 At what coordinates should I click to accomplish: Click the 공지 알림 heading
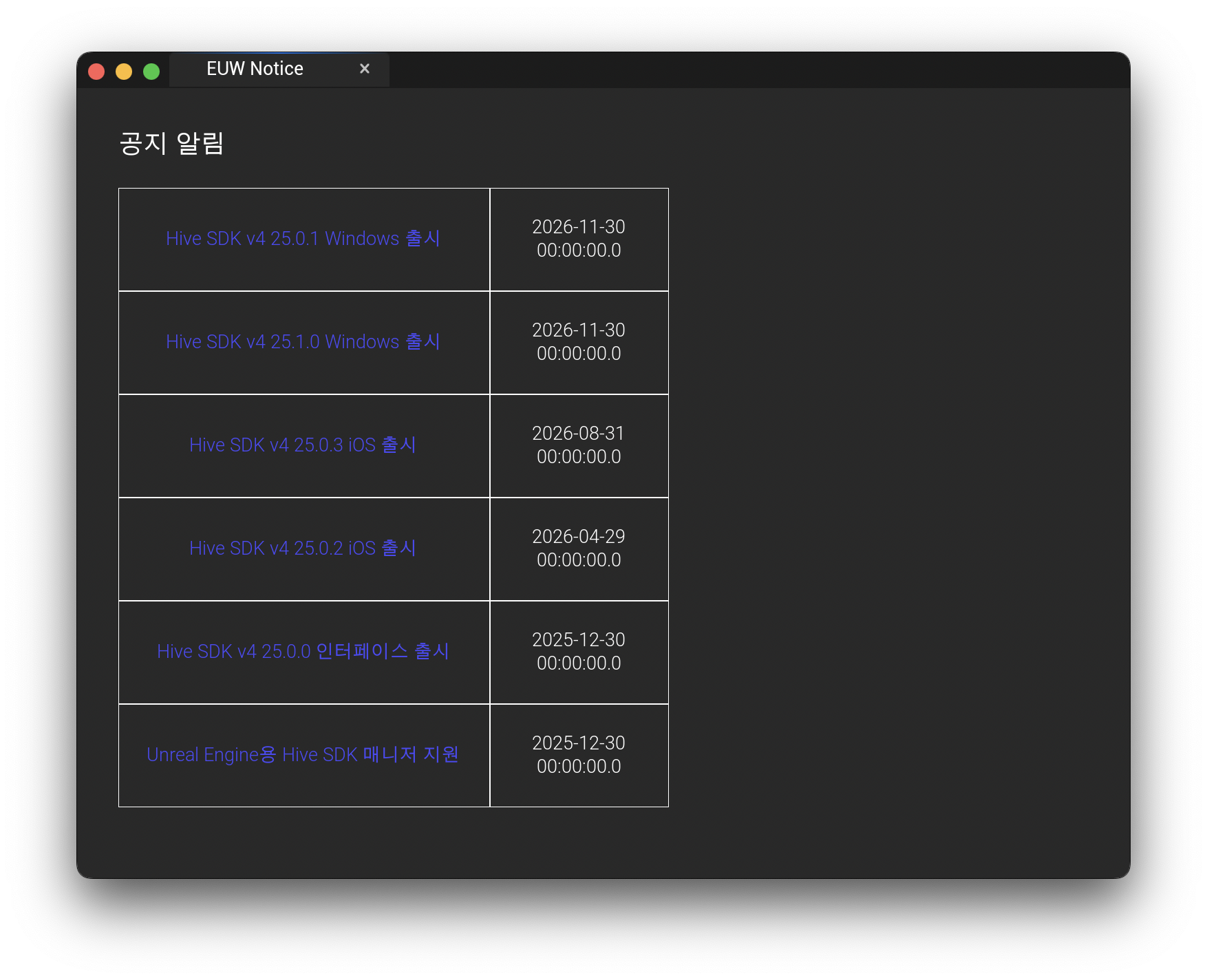pyautogui.click(x=171, y=143)
